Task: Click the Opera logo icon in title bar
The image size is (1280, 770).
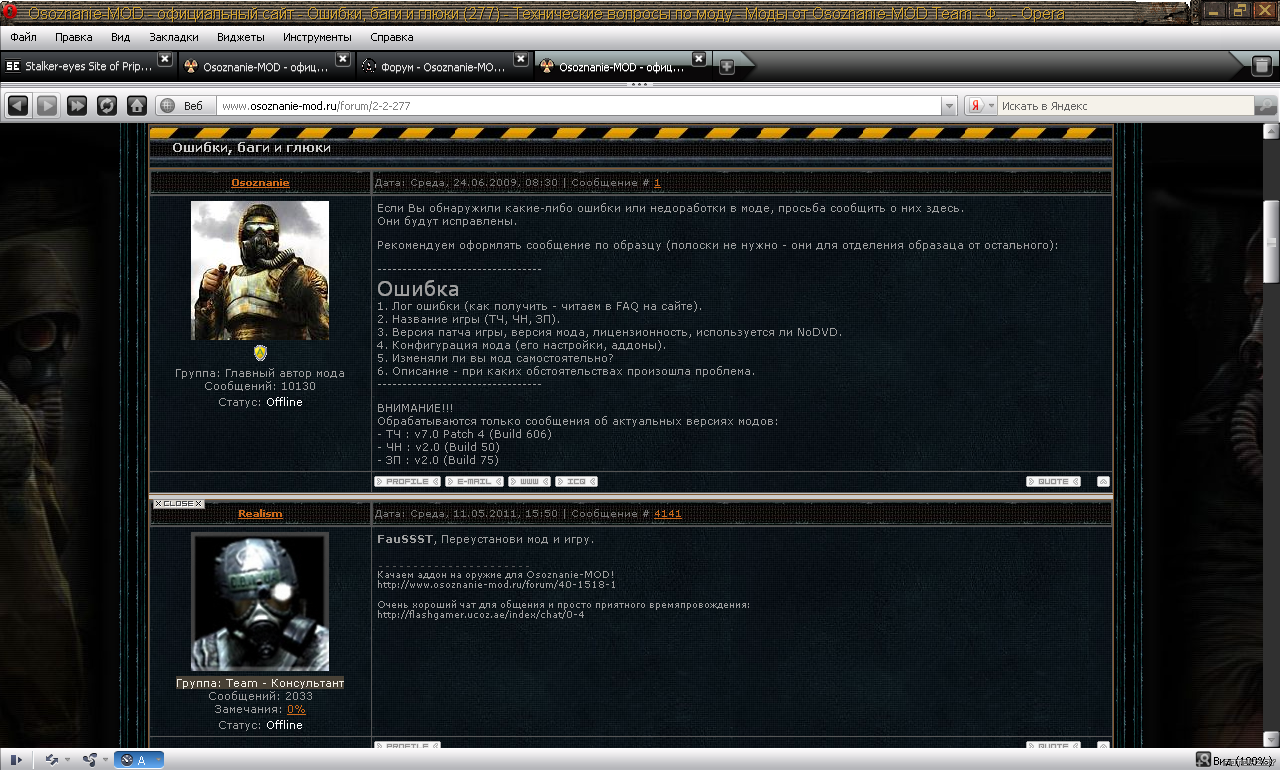Action: [x=11, y=13]
